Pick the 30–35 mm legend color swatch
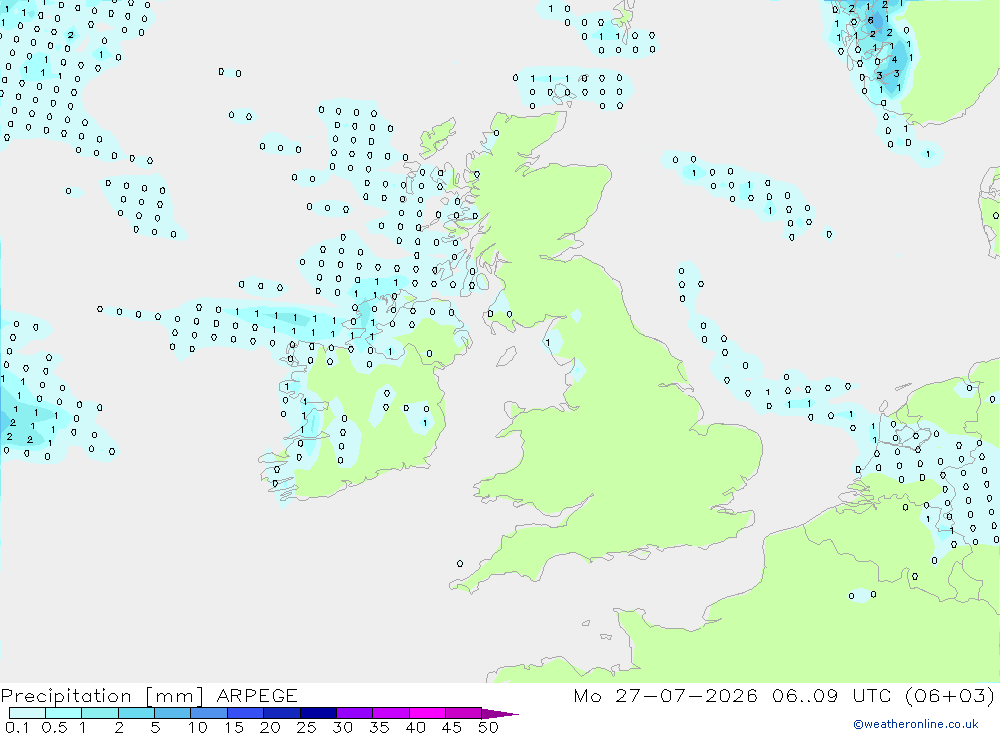This screenshot has width=1000, height=733. pos(355,713)
